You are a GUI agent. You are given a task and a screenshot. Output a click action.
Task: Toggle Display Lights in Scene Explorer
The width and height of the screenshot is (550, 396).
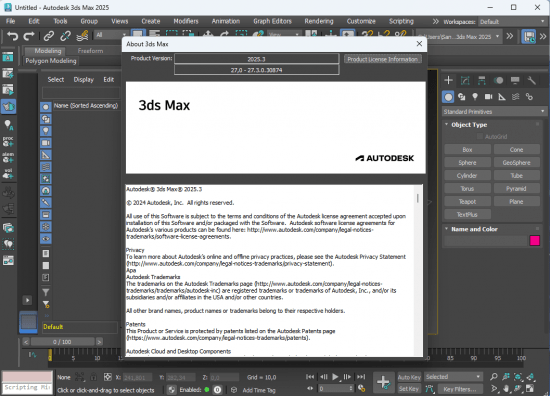pyautogui.click(x=46, y=131)
